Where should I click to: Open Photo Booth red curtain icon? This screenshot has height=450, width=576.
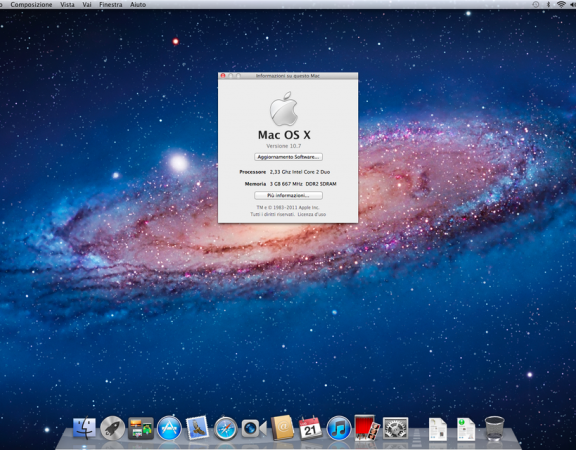tap(367, 428)
